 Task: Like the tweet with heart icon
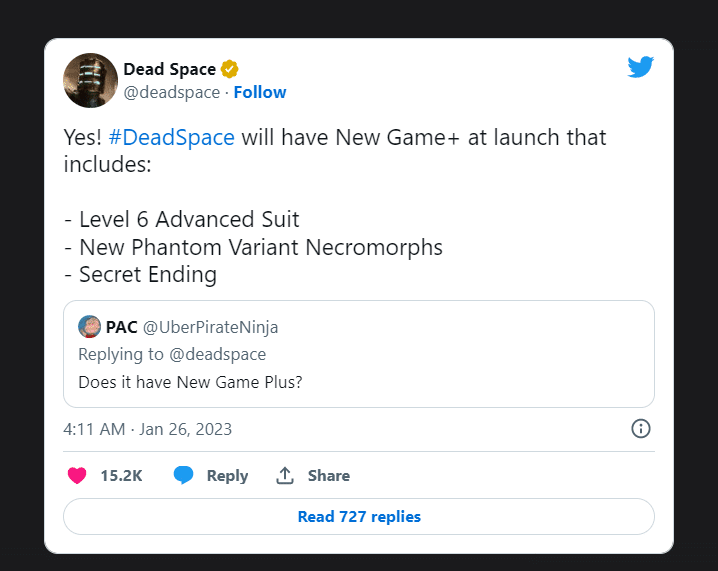click(x=77, y=475)
